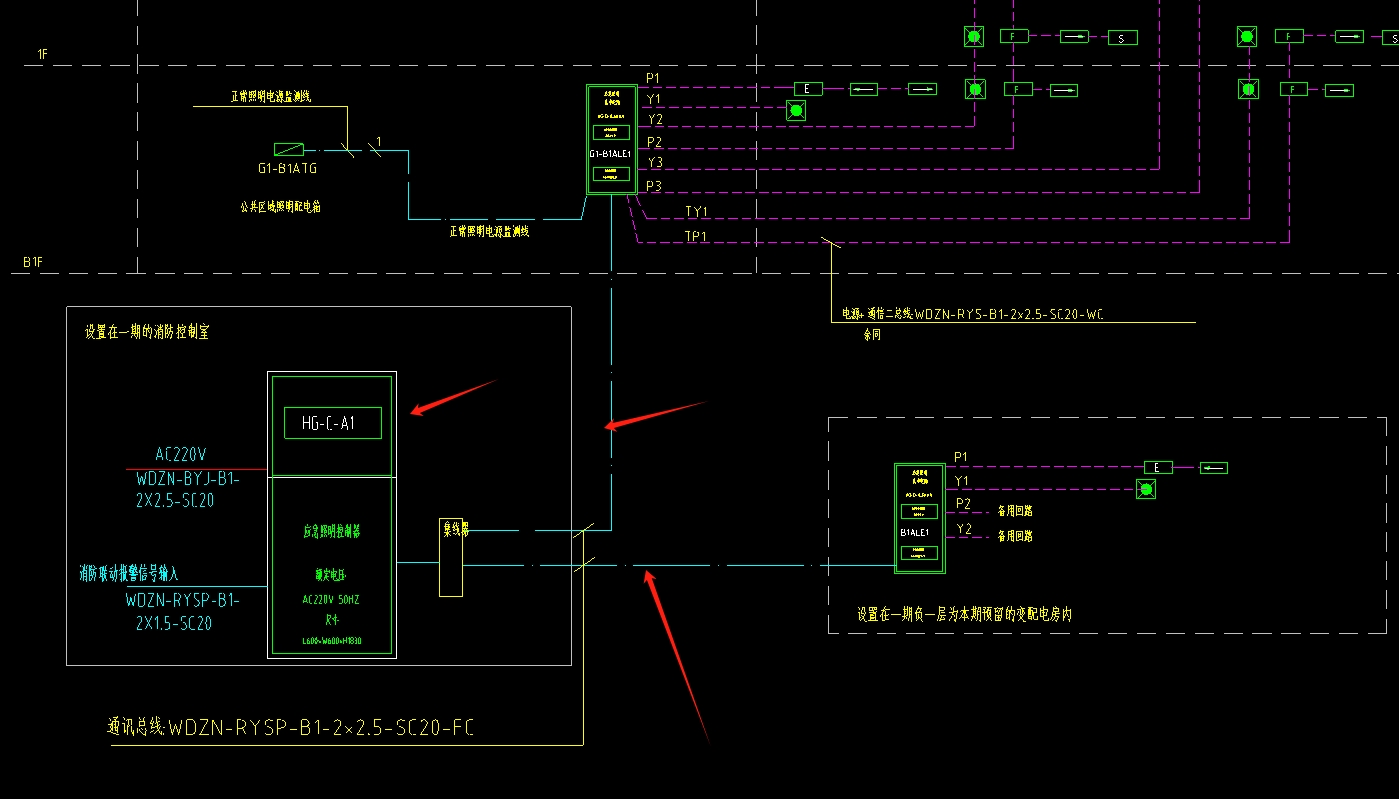The height and width of the screenshot is (799, 1399).
Task: Select the E symbol box on the B1ALE1 P1 line
Action: coord(1158,467)
